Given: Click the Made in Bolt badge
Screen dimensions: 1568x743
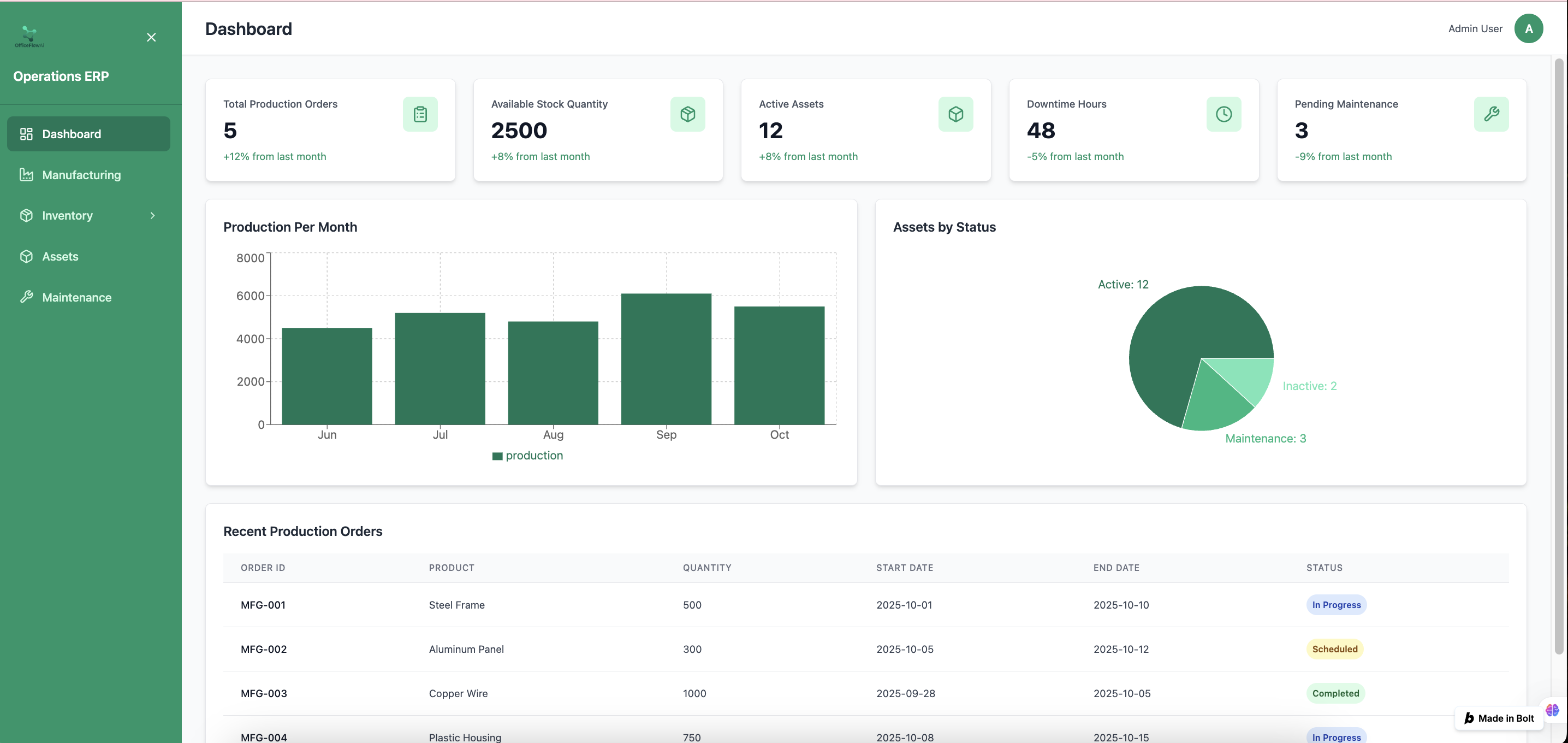Looking at the screenshot, I should [x=1498, y=718].
